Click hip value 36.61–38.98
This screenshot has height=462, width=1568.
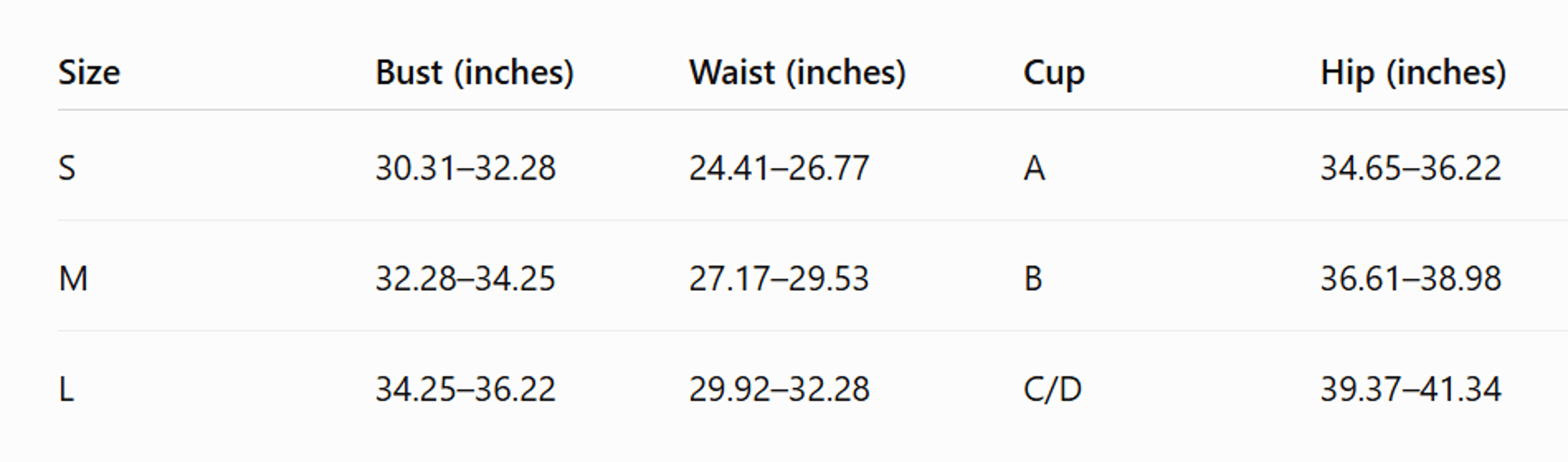(1410, 279)
